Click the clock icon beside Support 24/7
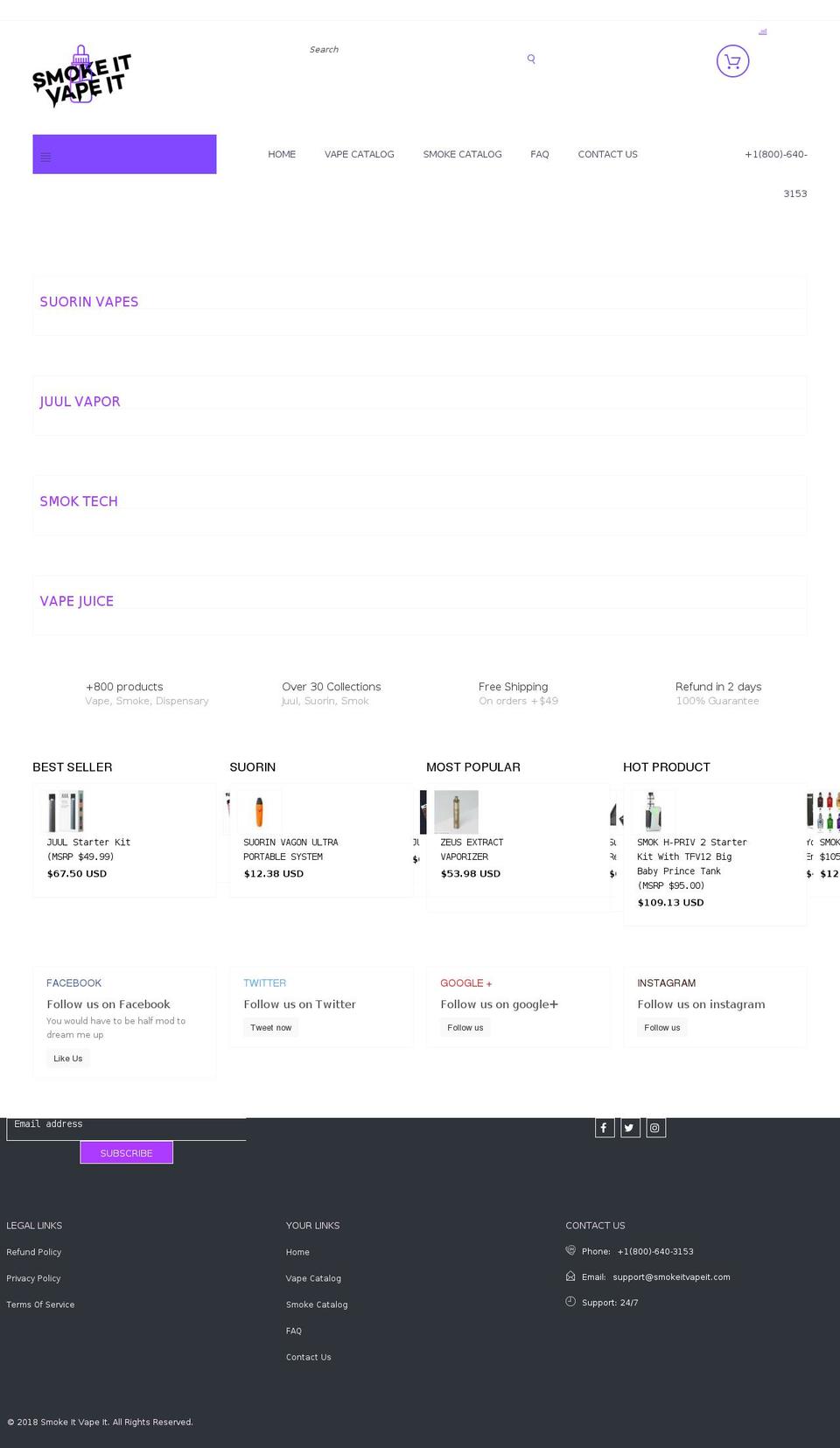Screen dimensions: 840x1448 tap(570, 1301)
